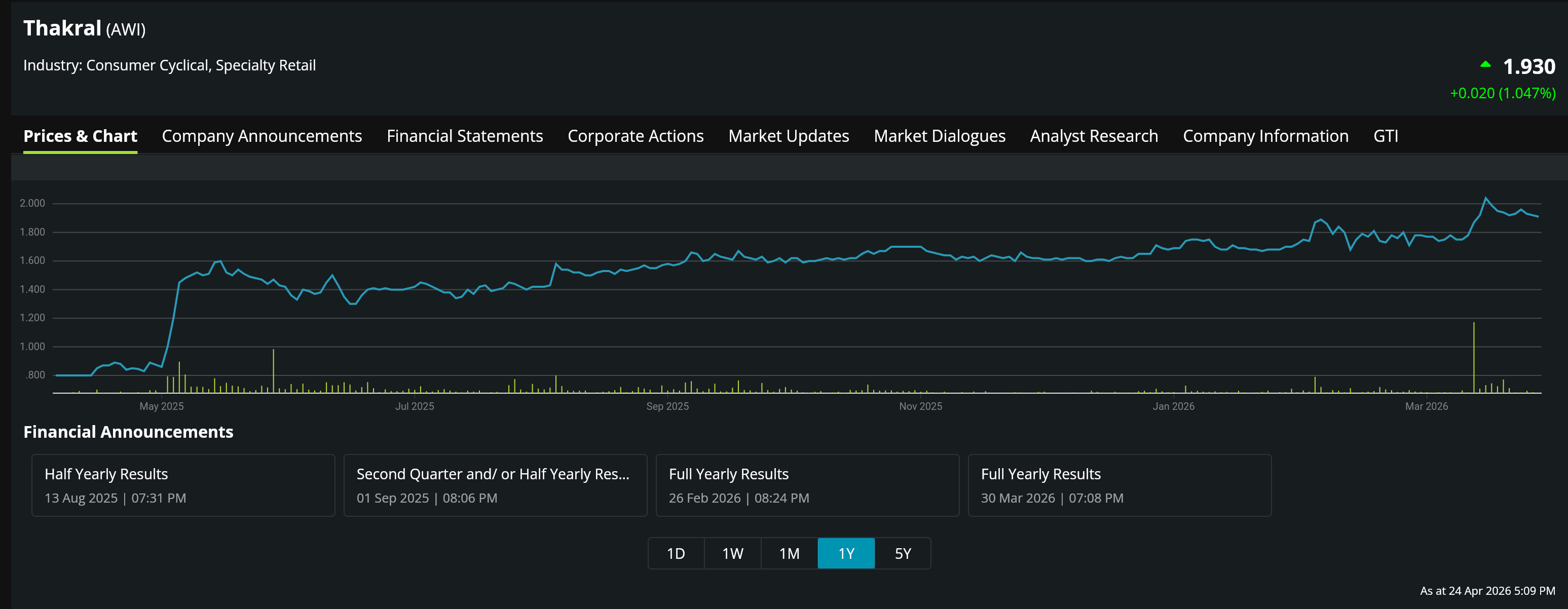The height and width of the screenshot is (609, 1568).
Task: Click the Nov 2025 x-axis label
Action: (x=920, y=406)
